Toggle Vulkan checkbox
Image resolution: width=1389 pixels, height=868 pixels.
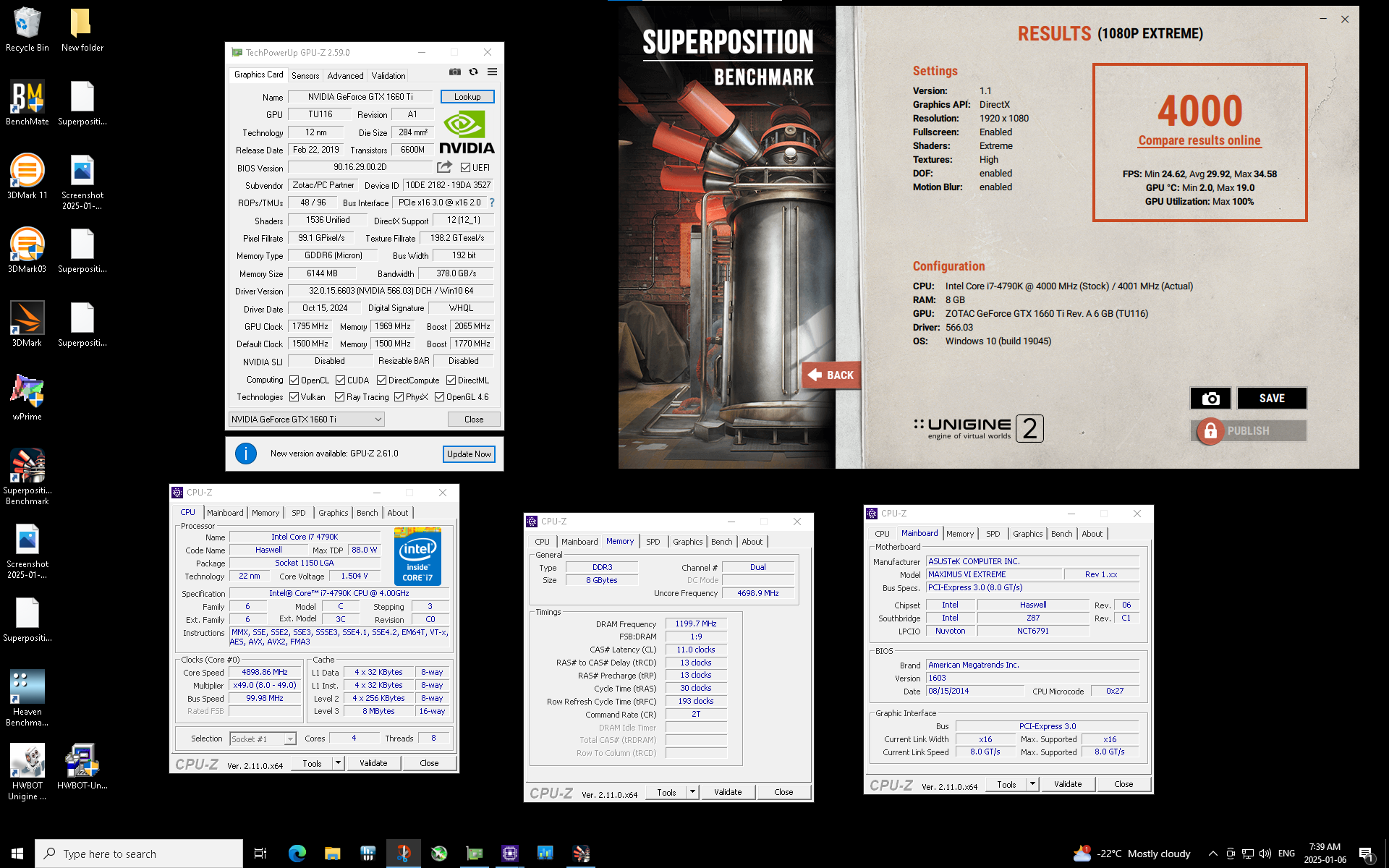[294, 397]
